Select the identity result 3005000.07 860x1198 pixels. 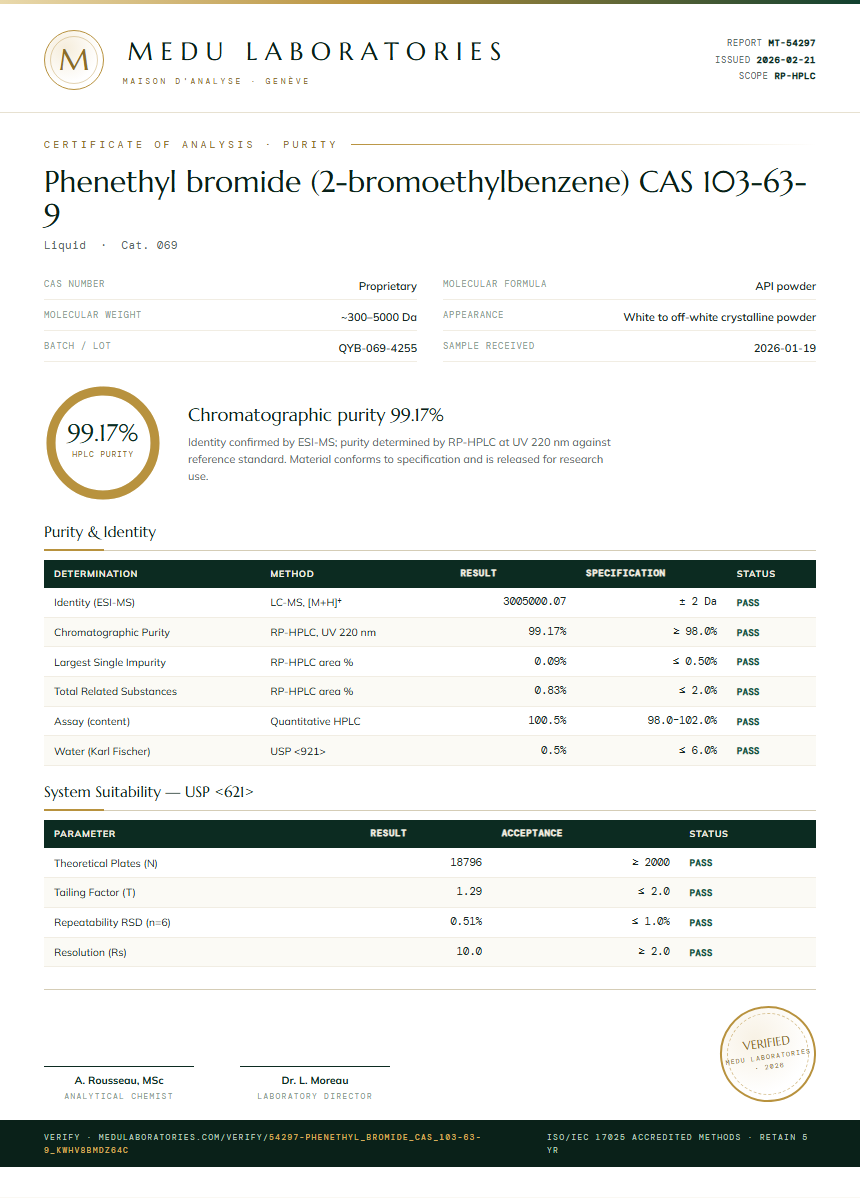pyautogui.click(x=535, y=601)
